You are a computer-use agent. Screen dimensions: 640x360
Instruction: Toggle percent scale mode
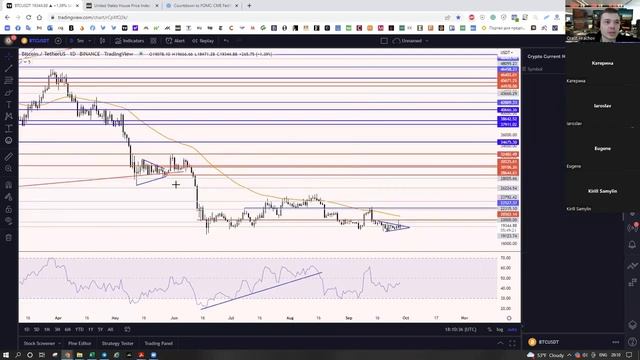(489, 329)
